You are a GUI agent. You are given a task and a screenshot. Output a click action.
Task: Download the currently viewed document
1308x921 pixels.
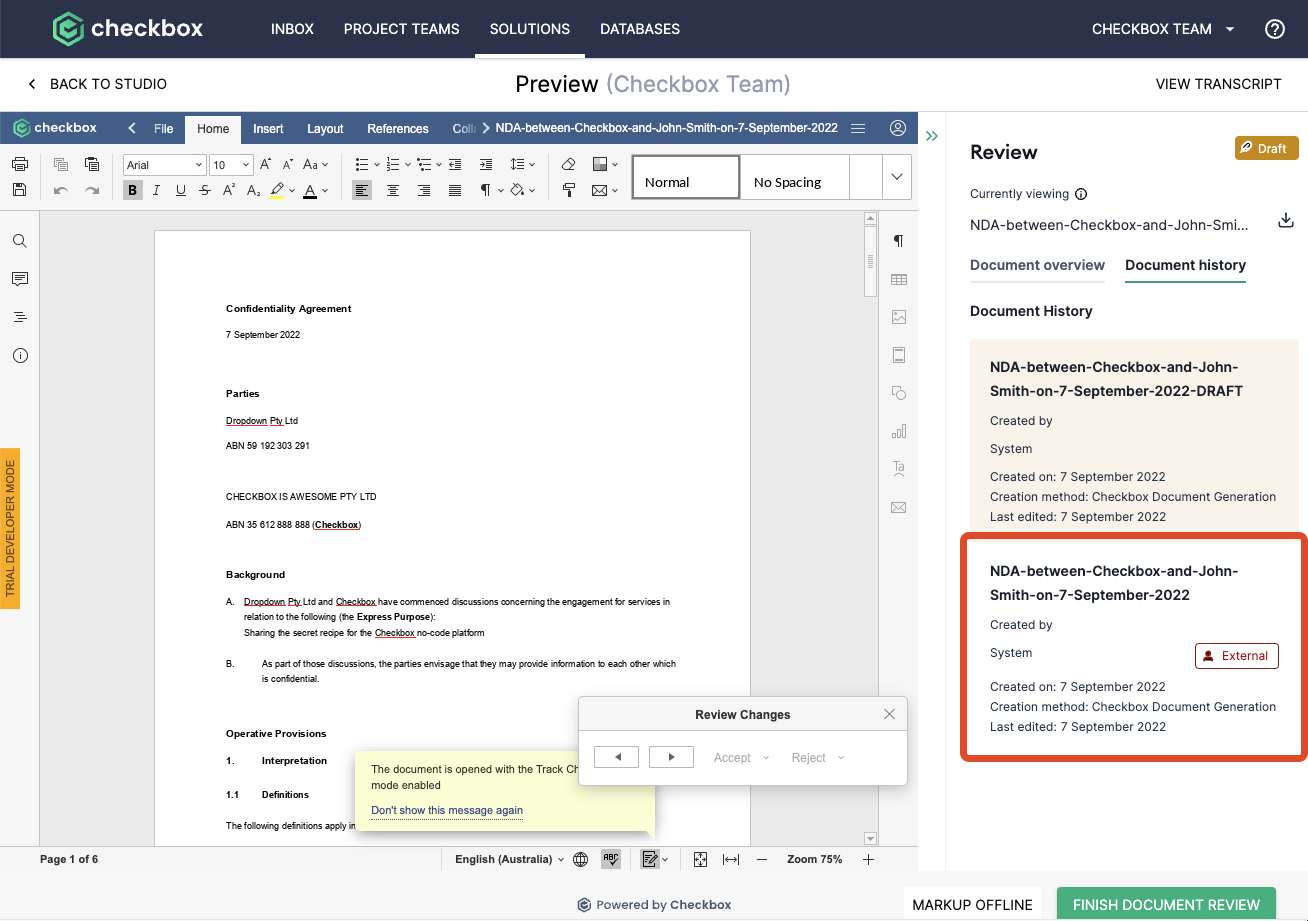1286,221
